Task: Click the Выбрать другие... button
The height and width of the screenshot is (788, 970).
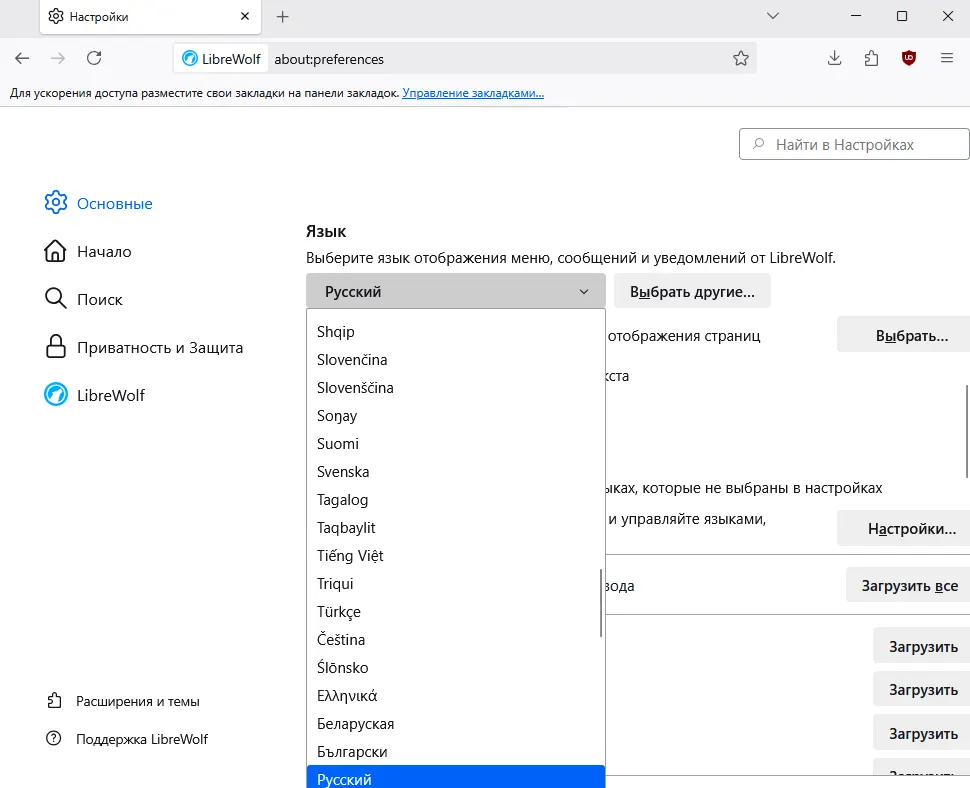Action: pyautogui.click(x=692, y=292)
